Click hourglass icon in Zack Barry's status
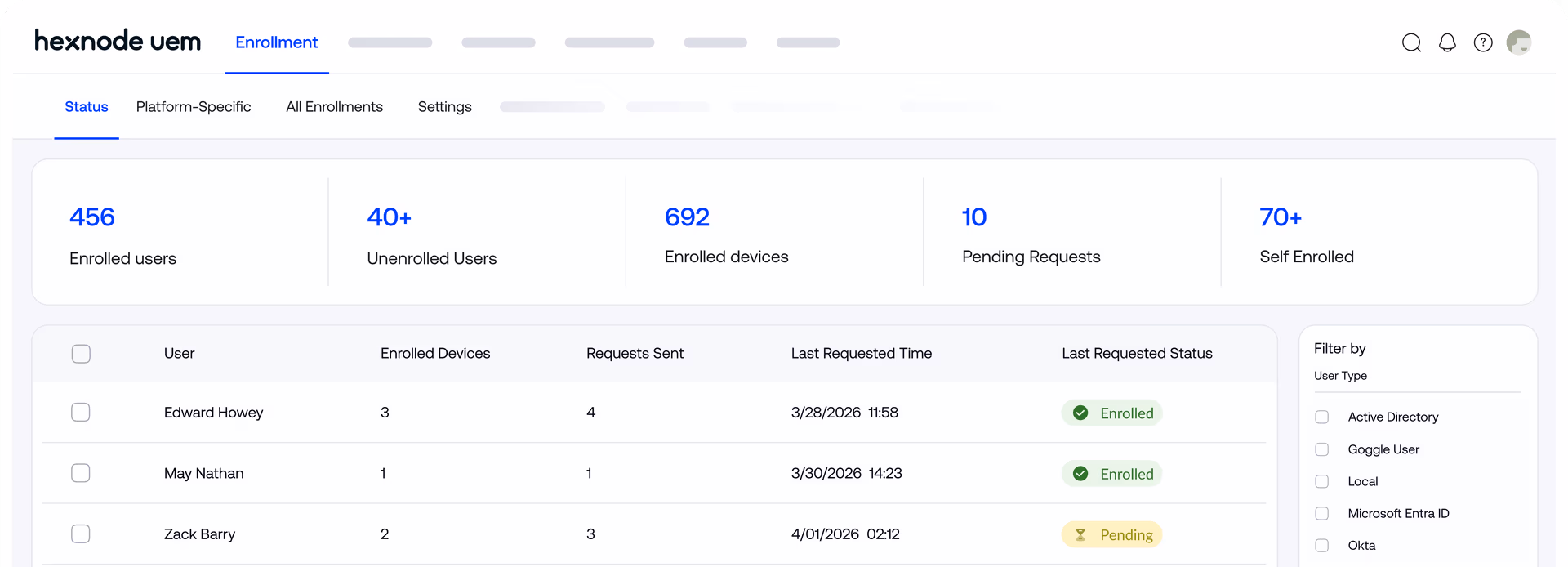 pos(1080,534)
